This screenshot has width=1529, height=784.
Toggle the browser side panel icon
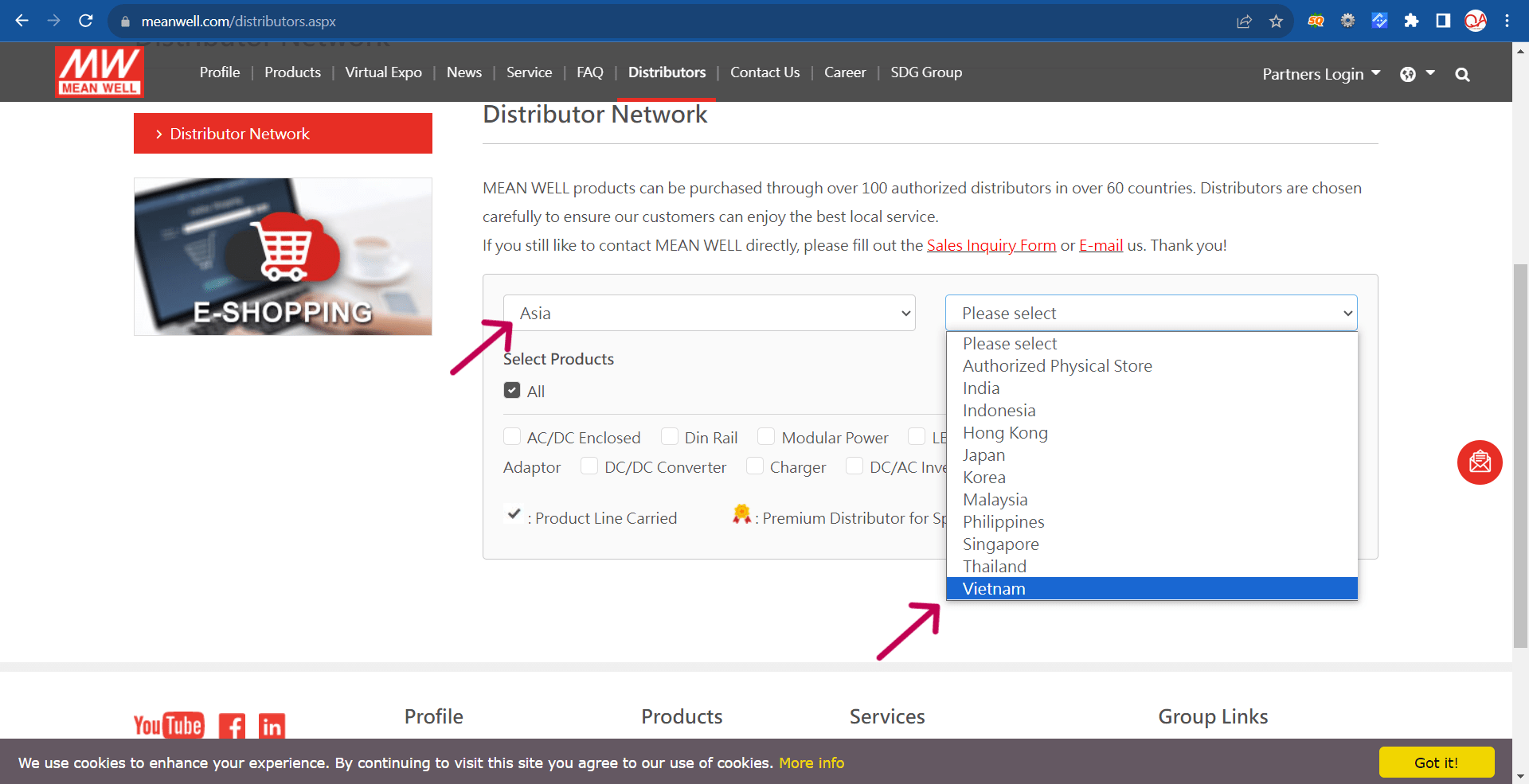click(x=1443, y=21)
